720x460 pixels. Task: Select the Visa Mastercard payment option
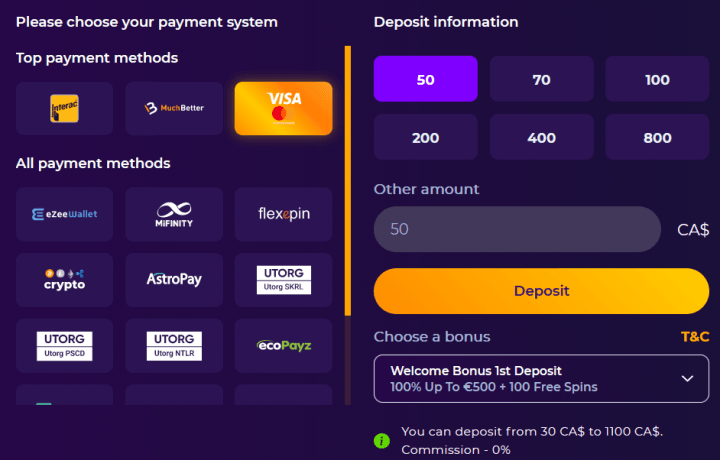point(283,108)
